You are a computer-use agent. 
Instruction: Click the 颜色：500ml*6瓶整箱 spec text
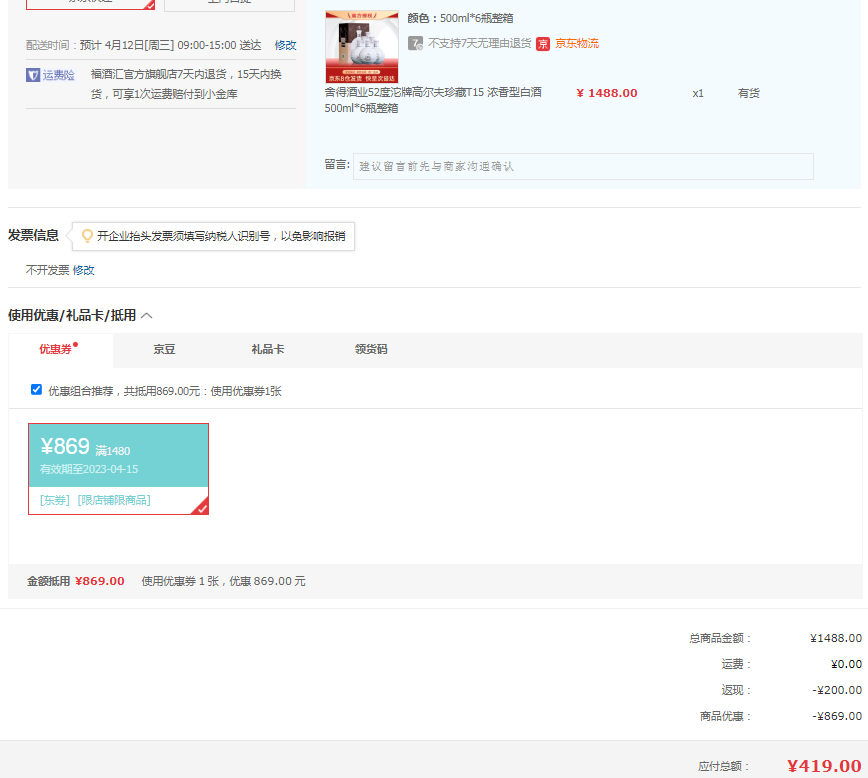click(x=461, y=18)
